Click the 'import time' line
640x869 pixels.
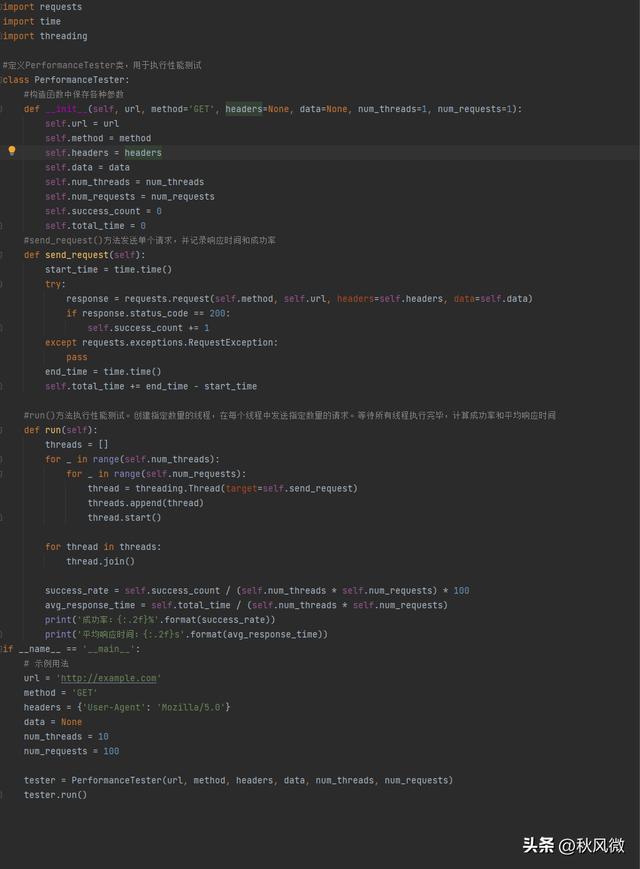coord(32,21)
